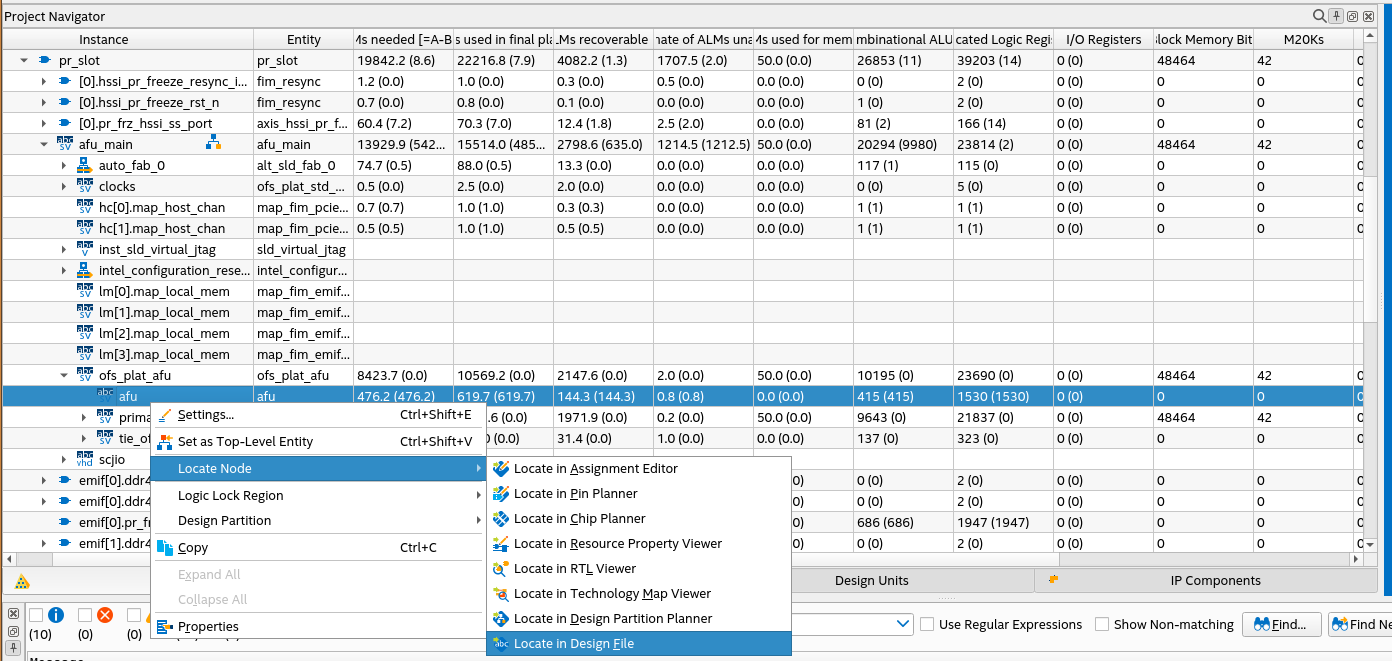Float the Messages panel with undock icon
The height and width of the screenshot is (661, 1392).
[x=13, y=632]
